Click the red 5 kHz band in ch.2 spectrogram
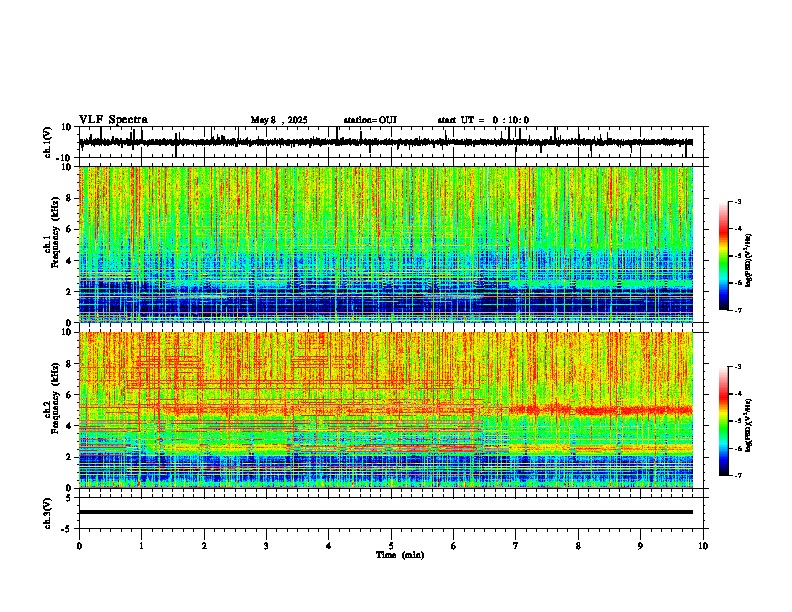Image resolution: width=792 pixels, height=612 pixels. coord(601,410)
